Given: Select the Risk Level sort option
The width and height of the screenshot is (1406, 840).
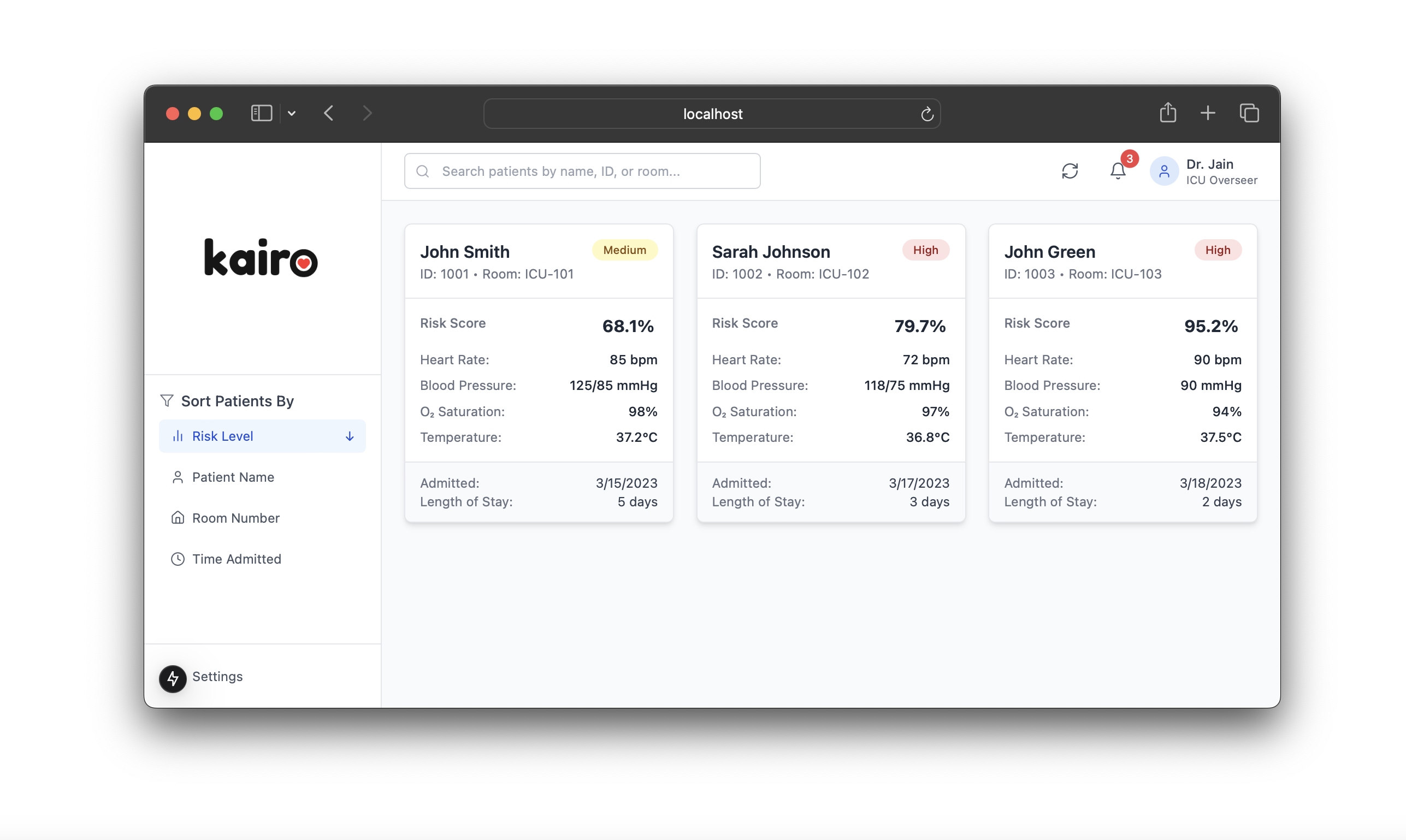Looking at the screenshot, I should (x=222, y=436).
